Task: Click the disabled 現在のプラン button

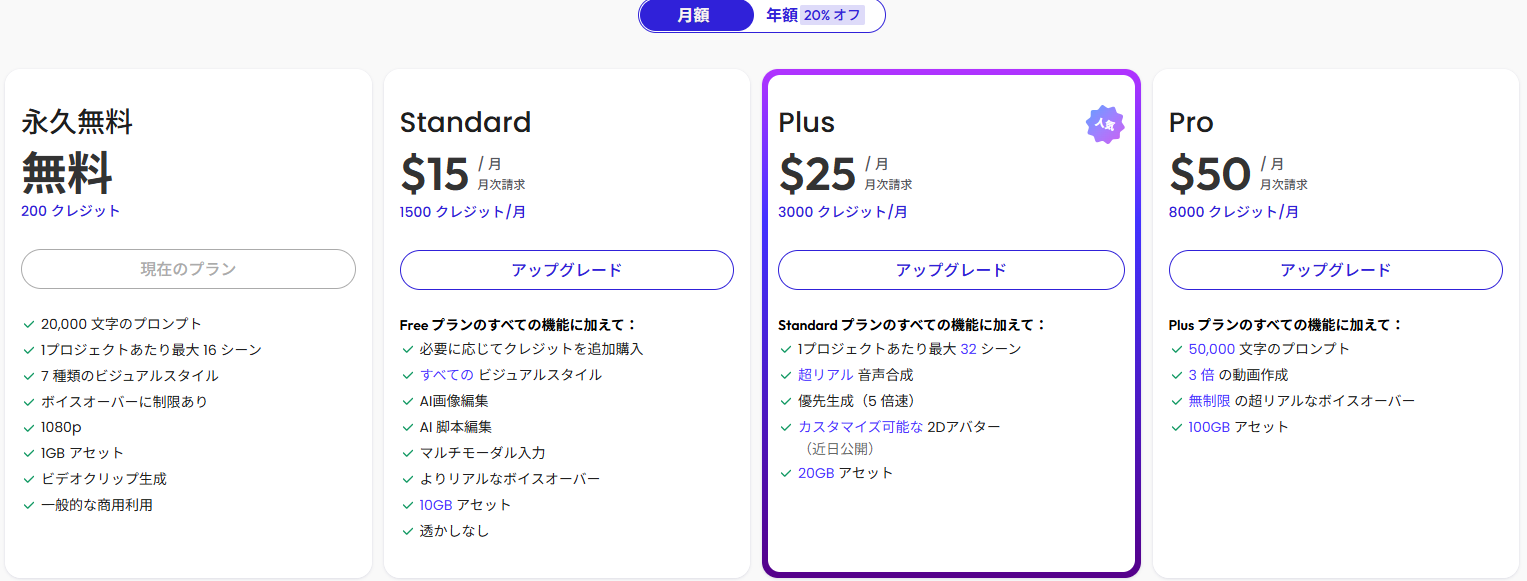Action: pyautogui.click(x=188, y=269)
